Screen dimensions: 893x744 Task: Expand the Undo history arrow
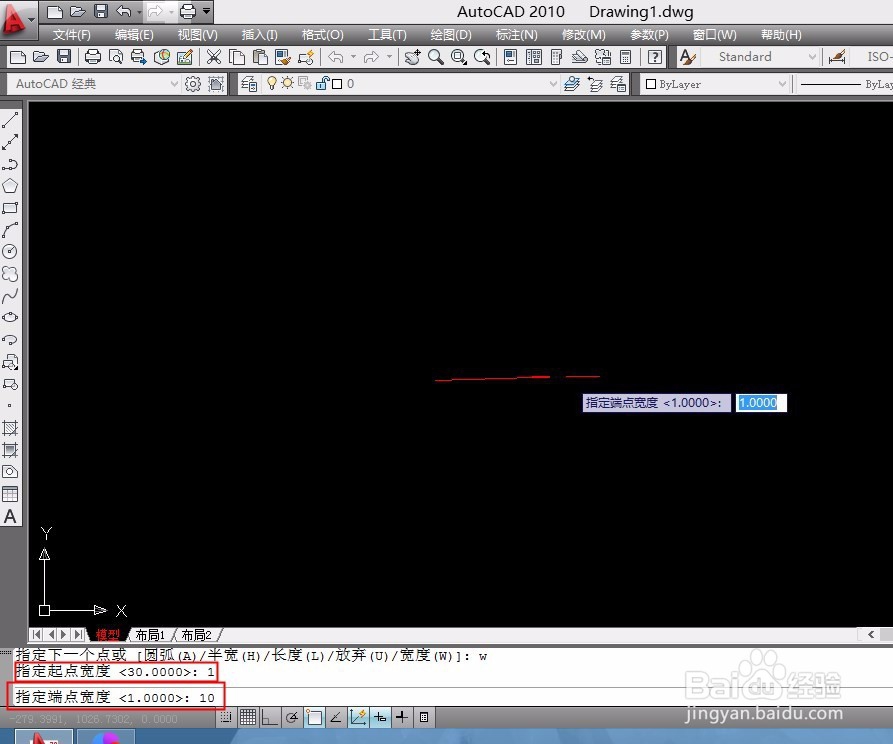[x=353, y=56]
